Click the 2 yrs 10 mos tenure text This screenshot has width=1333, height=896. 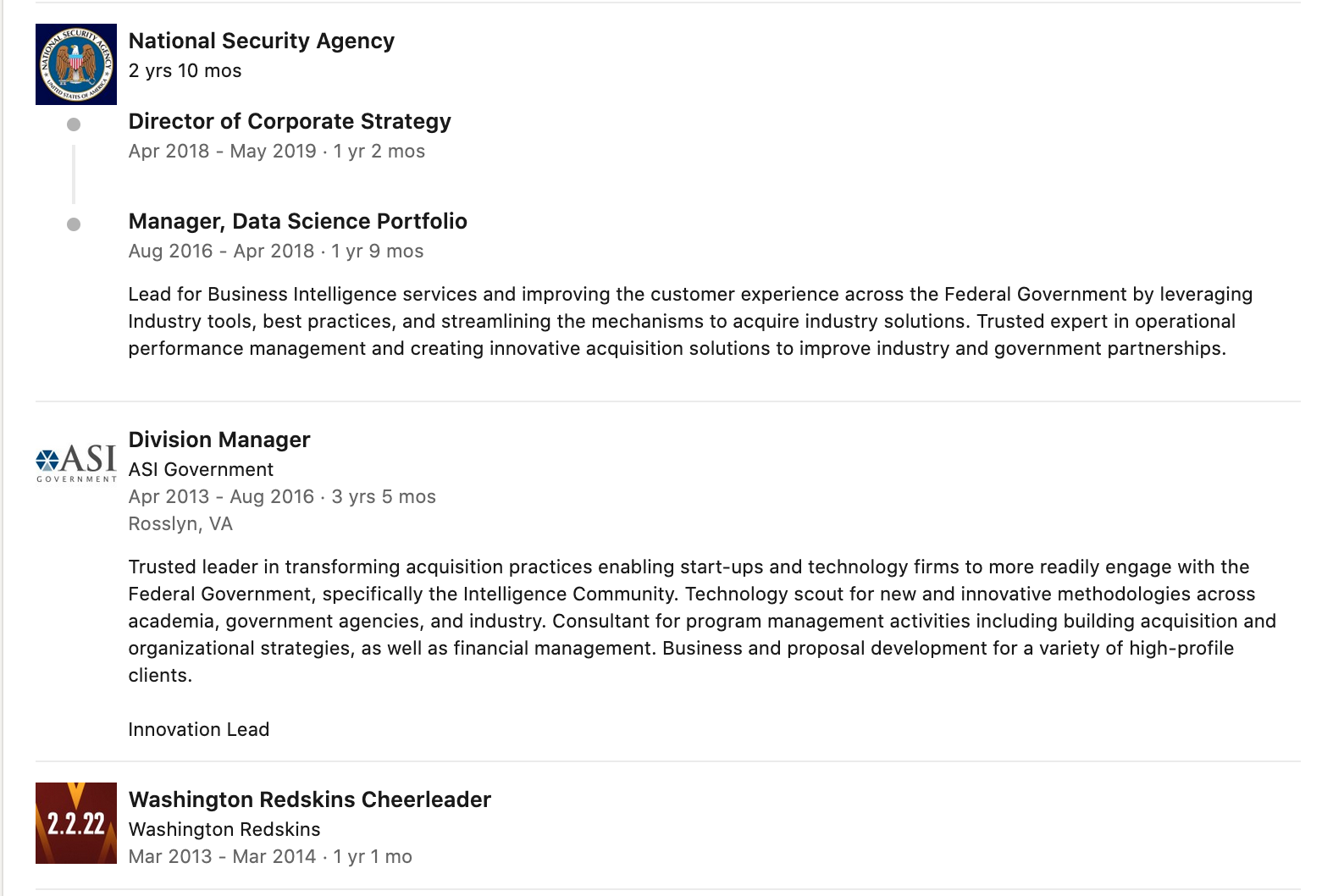pyautogui.click(x=185, y=70)
